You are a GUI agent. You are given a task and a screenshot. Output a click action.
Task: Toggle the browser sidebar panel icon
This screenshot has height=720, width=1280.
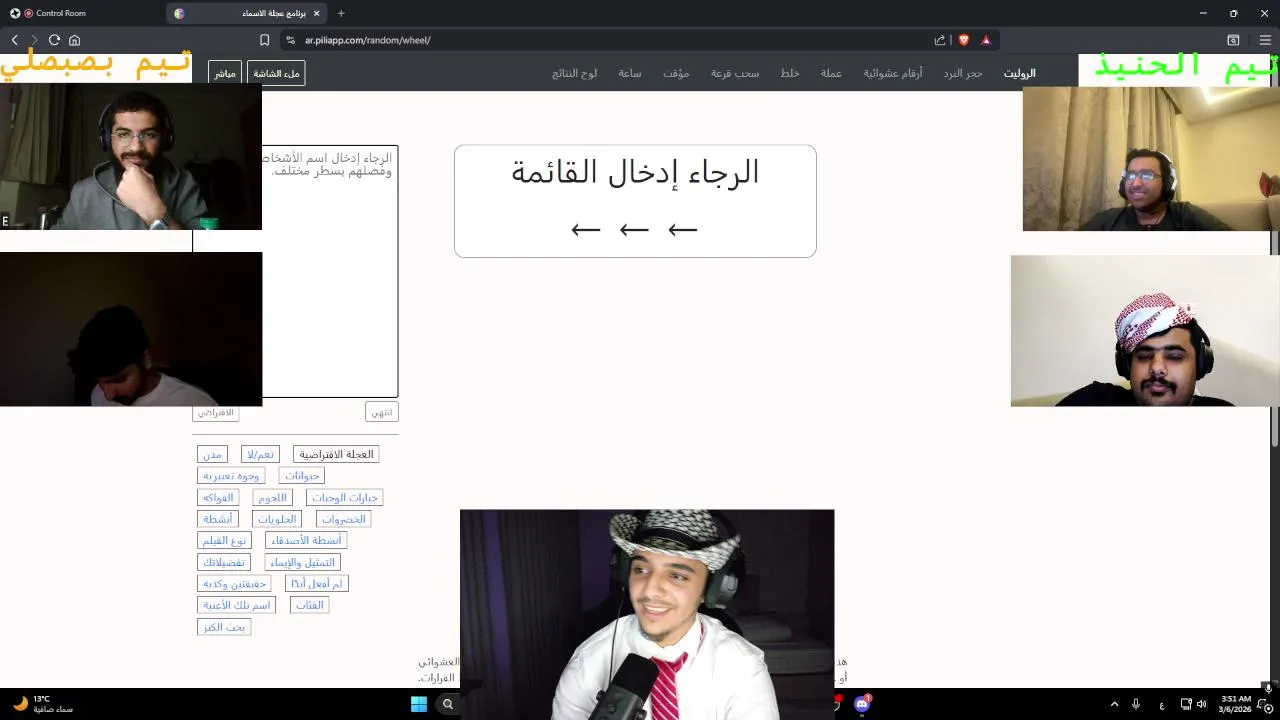1233,40
